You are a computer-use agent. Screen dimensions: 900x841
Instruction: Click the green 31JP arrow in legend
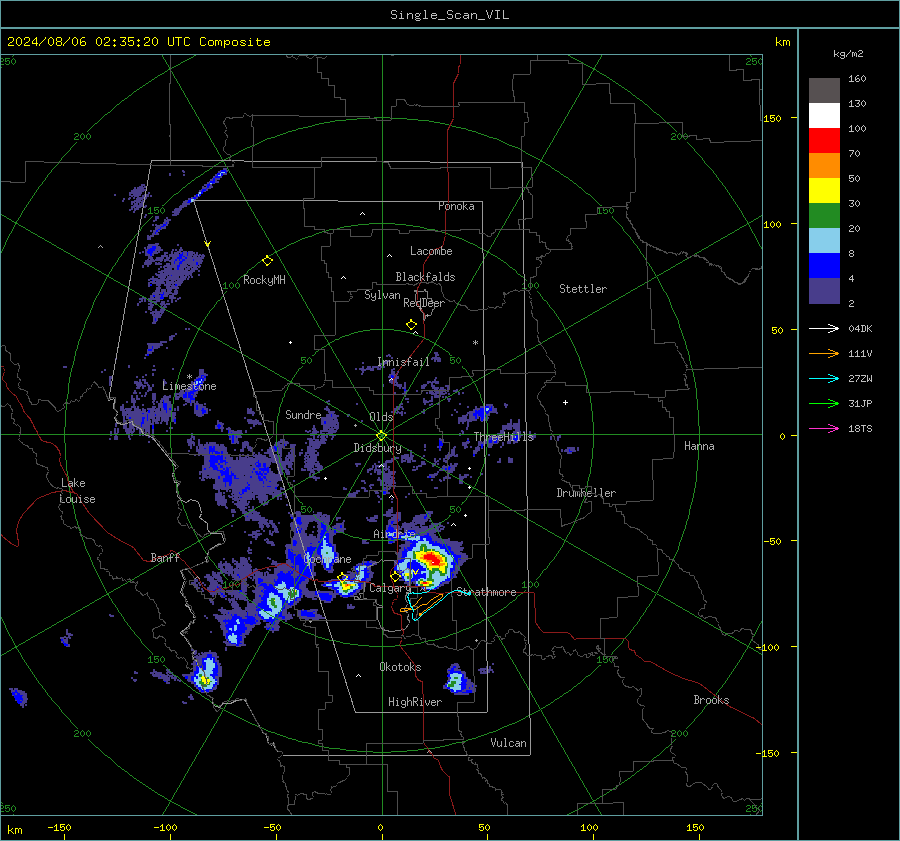(824, 404)
